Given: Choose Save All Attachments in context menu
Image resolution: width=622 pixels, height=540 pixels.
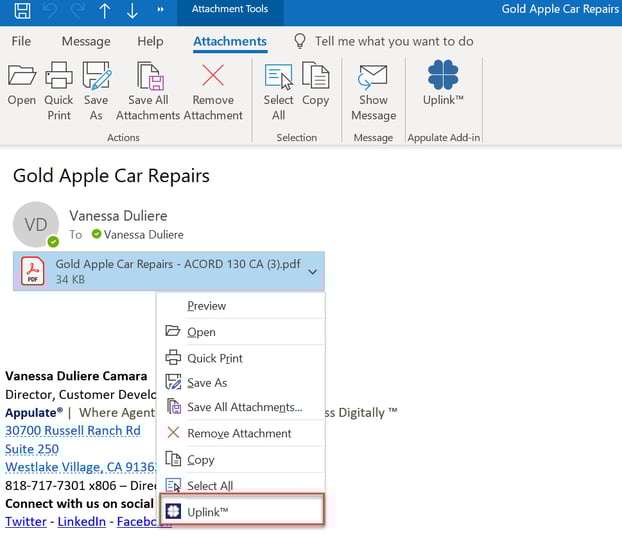Looking at the screenshot, I should 241,407.
